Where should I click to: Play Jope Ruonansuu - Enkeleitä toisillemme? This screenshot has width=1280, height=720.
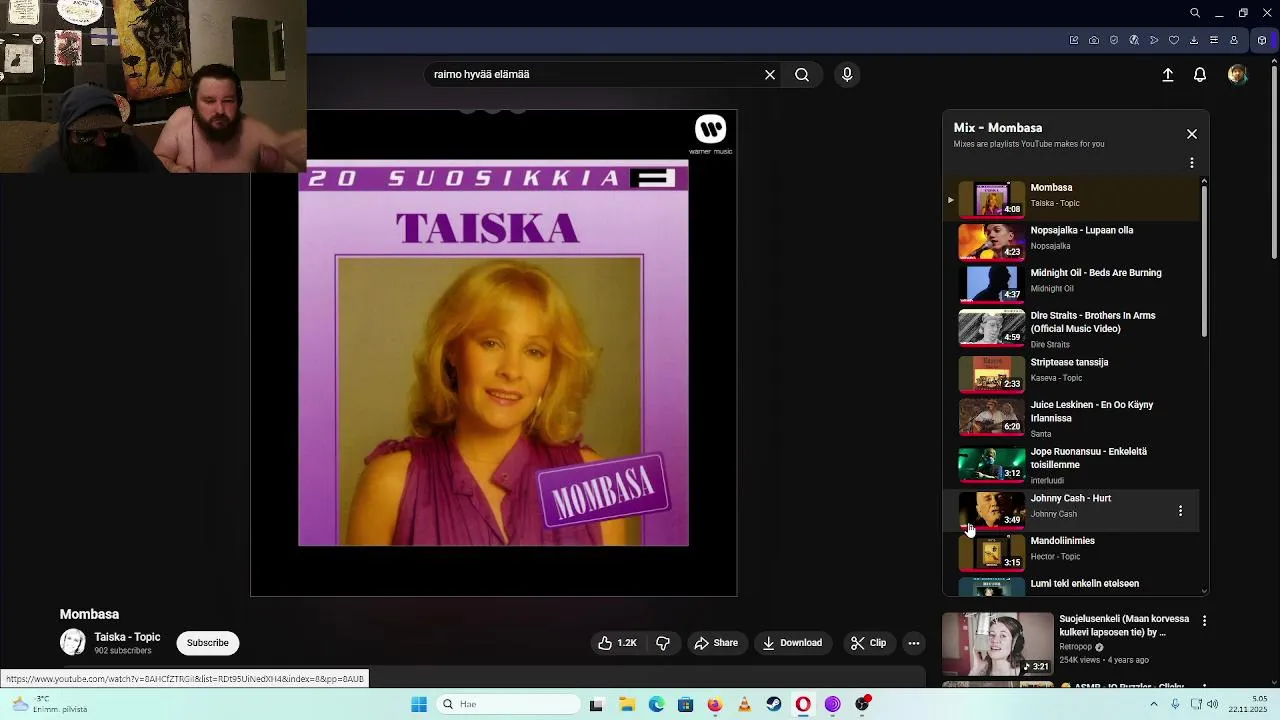(x=1070, y=465)
